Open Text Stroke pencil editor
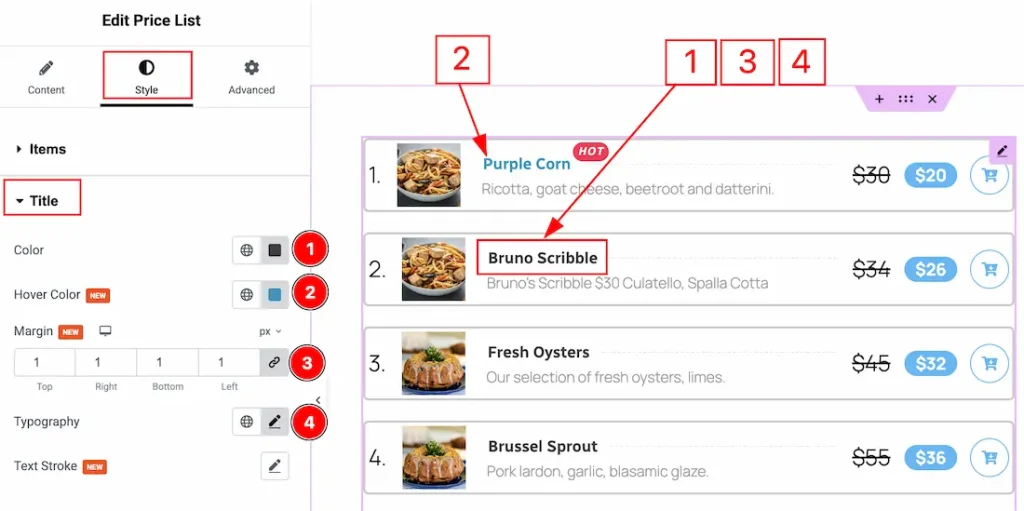Screen dimensions: 1024x511 point(274,466)
